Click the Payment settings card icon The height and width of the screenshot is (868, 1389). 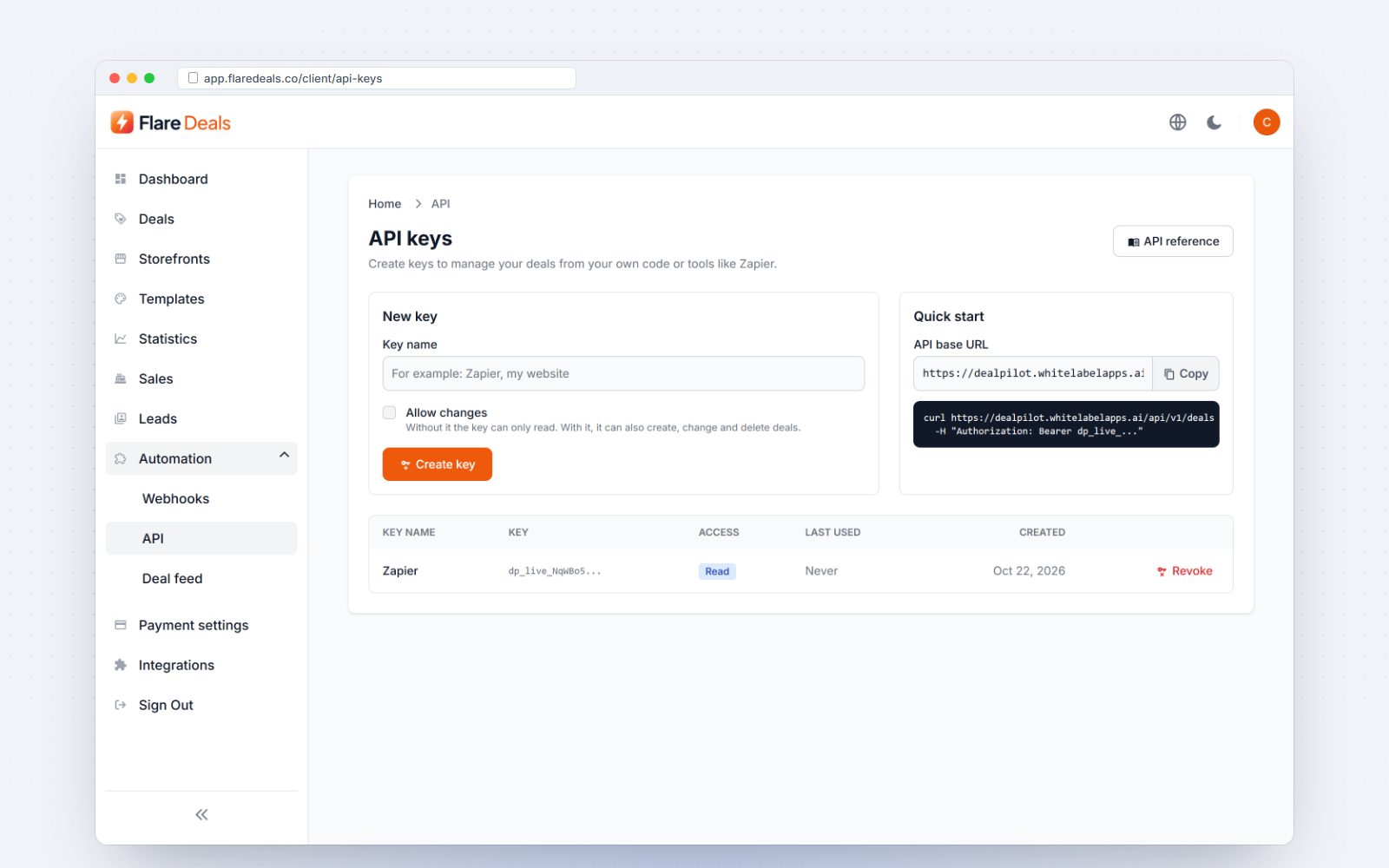121,625
